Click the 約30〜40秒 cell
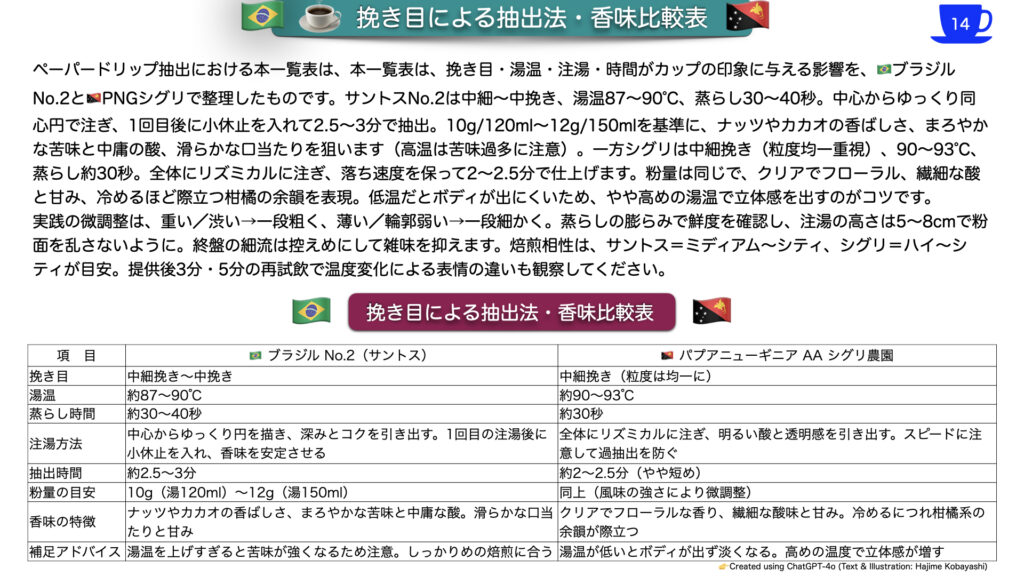1024x576 pixels. point(342,414)
